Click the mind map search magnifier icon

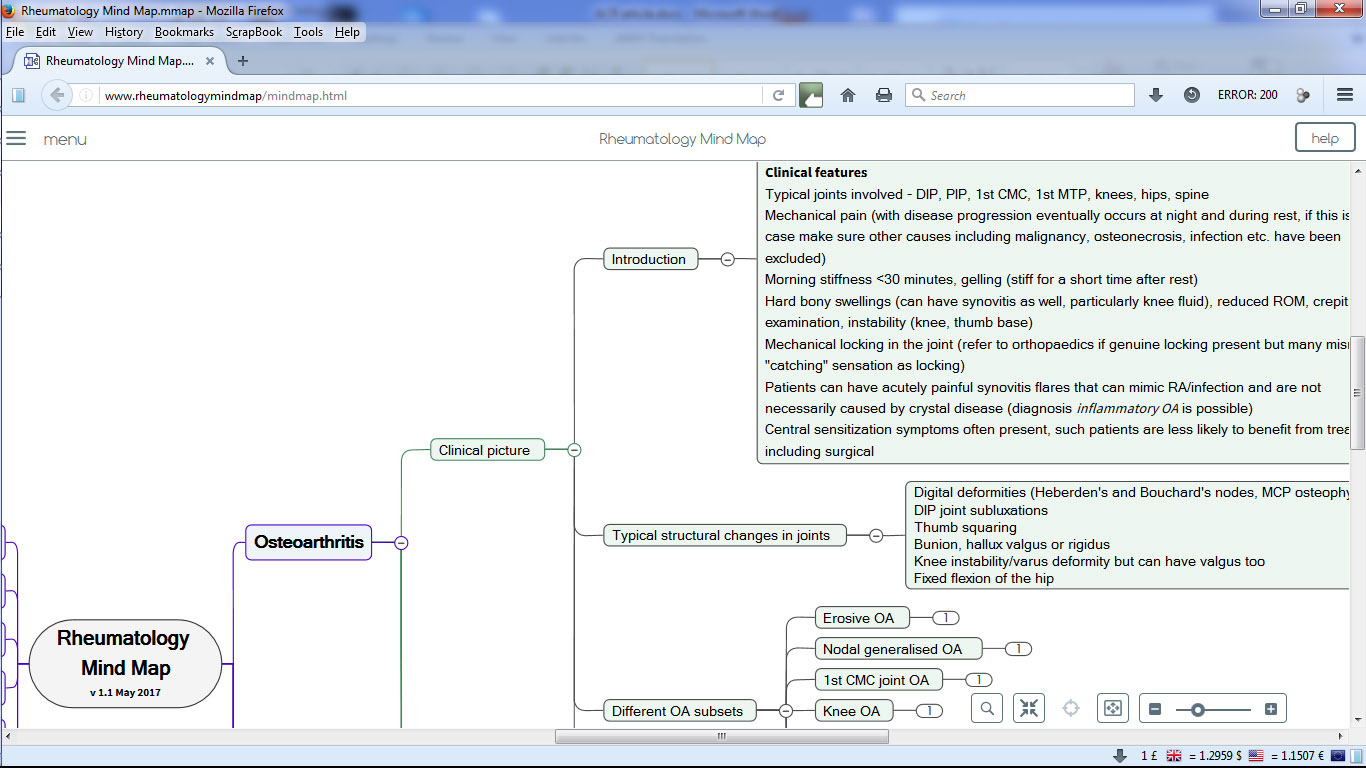[x=987, y=708]
